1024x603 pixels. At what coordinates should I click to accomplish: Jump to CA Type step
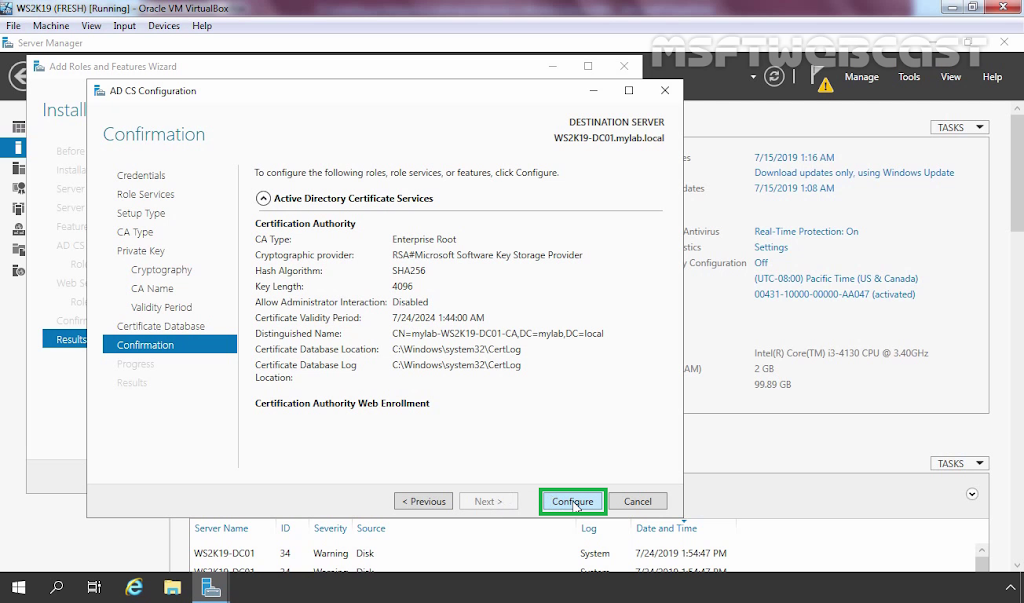[x=135, y=232]
